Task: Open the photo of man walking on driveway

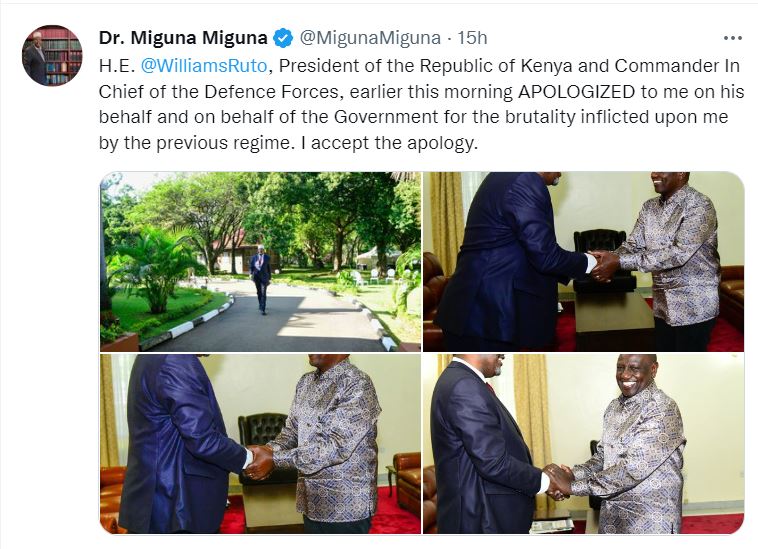Action: click(x=261, y=261)
